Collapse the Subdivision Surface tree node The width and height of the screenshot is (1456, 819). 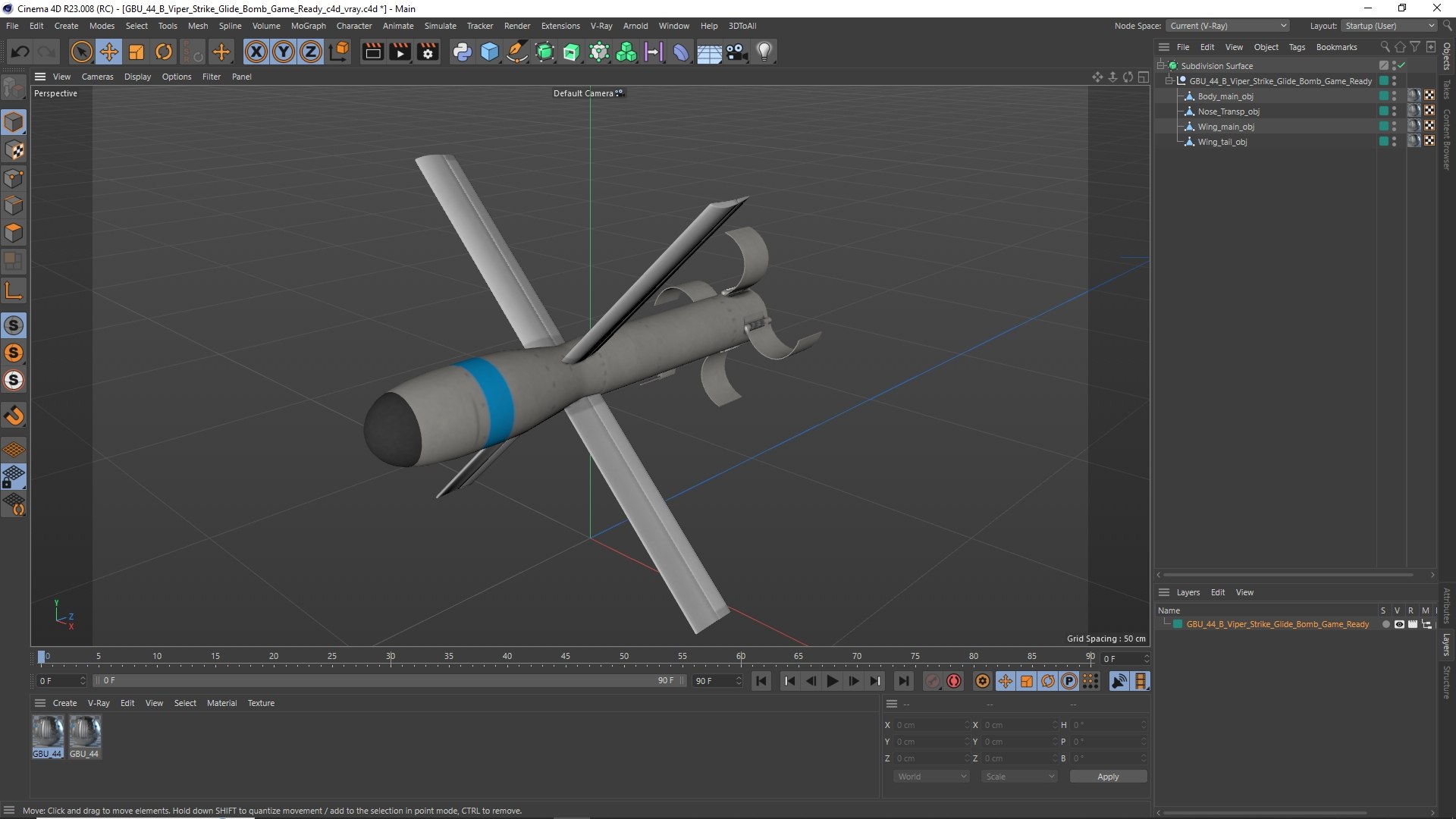pos(1160,66)
